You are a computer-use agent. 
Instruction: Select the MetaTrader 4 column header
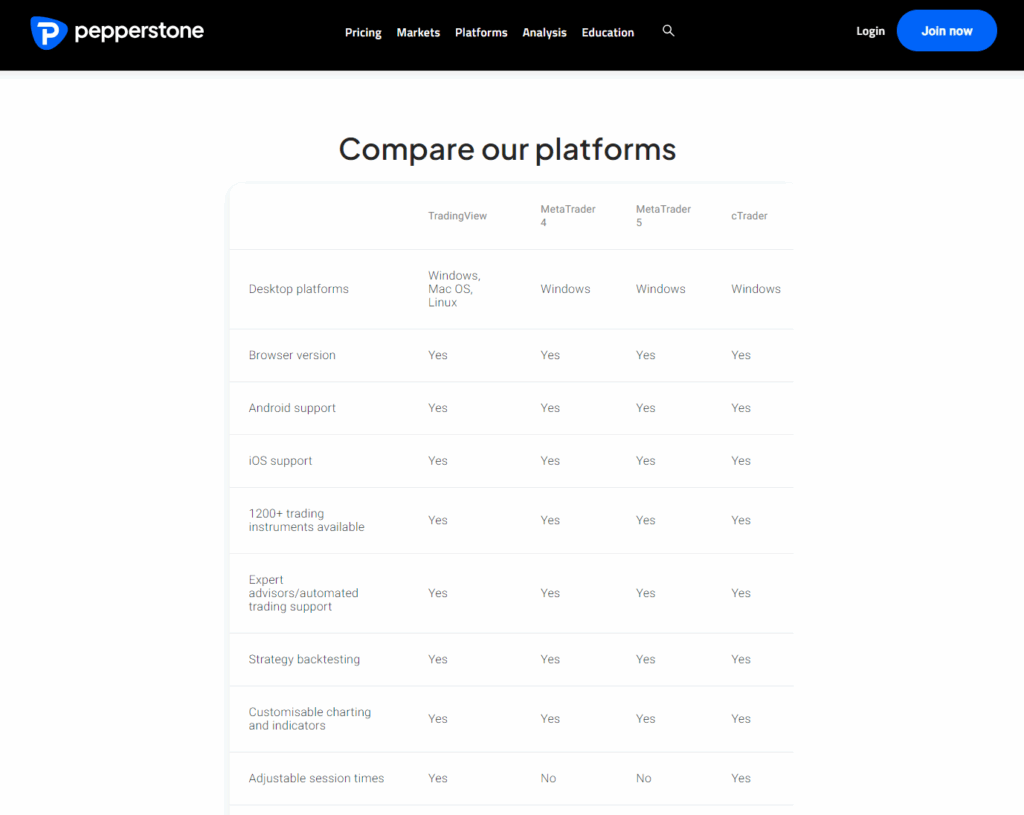[x=567, y=216]
